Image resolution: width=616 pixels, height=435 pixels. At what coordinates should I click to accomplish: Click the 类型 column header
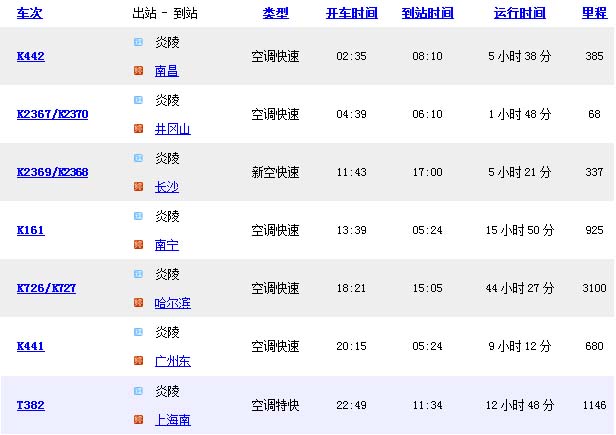pyautogui.click(x=275, y=13)
